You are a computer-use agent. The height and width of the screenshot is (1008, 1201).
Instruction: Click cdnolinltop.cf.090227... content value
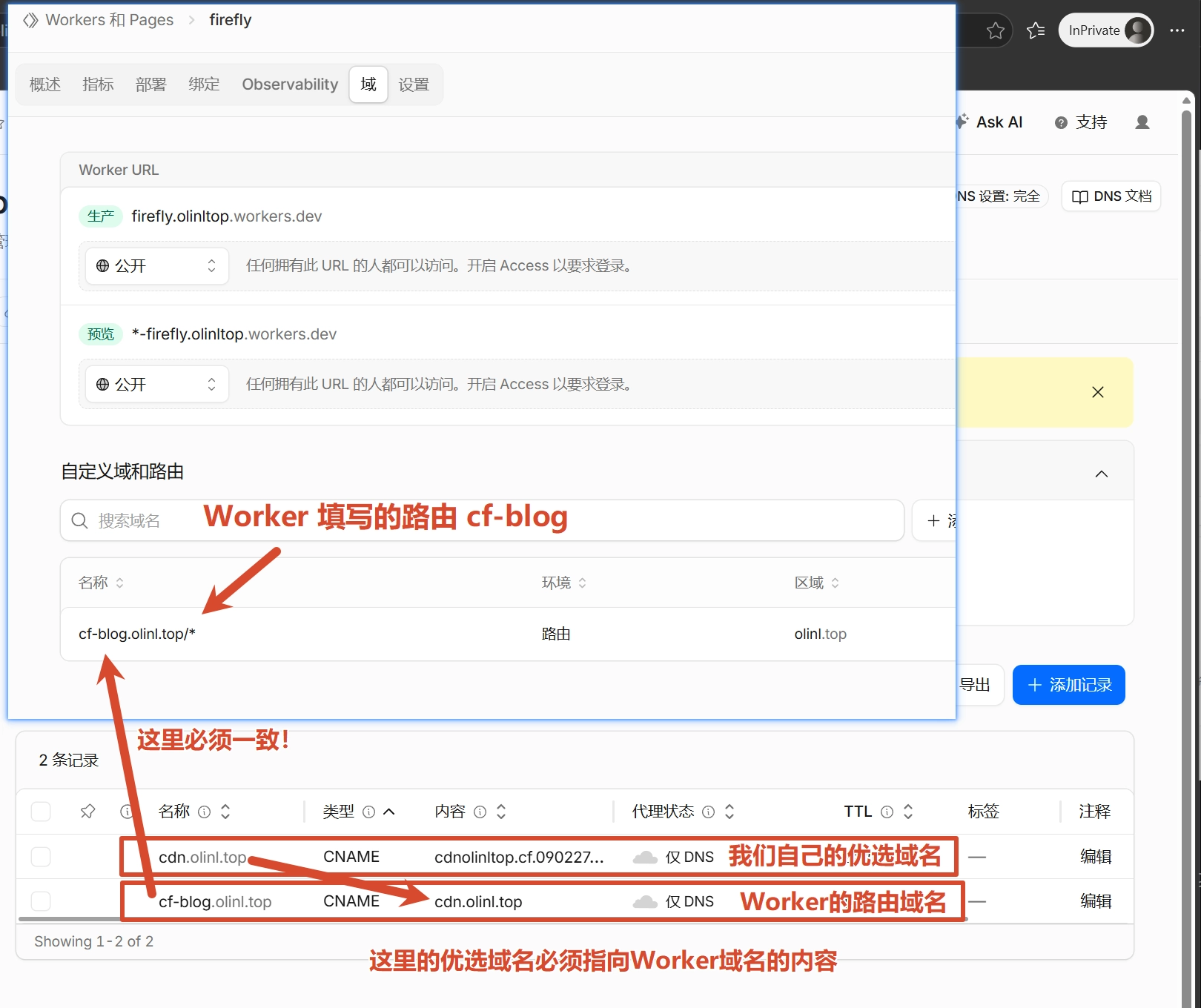point(519,858)
